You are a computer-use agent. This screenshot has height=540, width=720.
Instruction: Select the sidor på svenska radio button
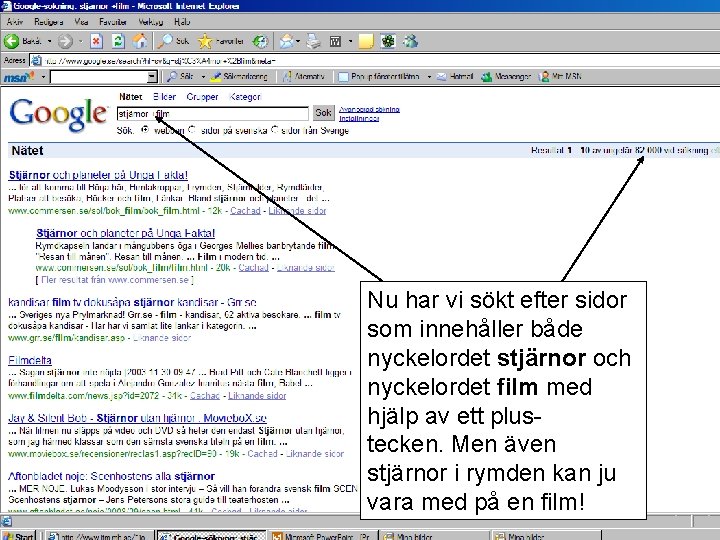(192, 130)
